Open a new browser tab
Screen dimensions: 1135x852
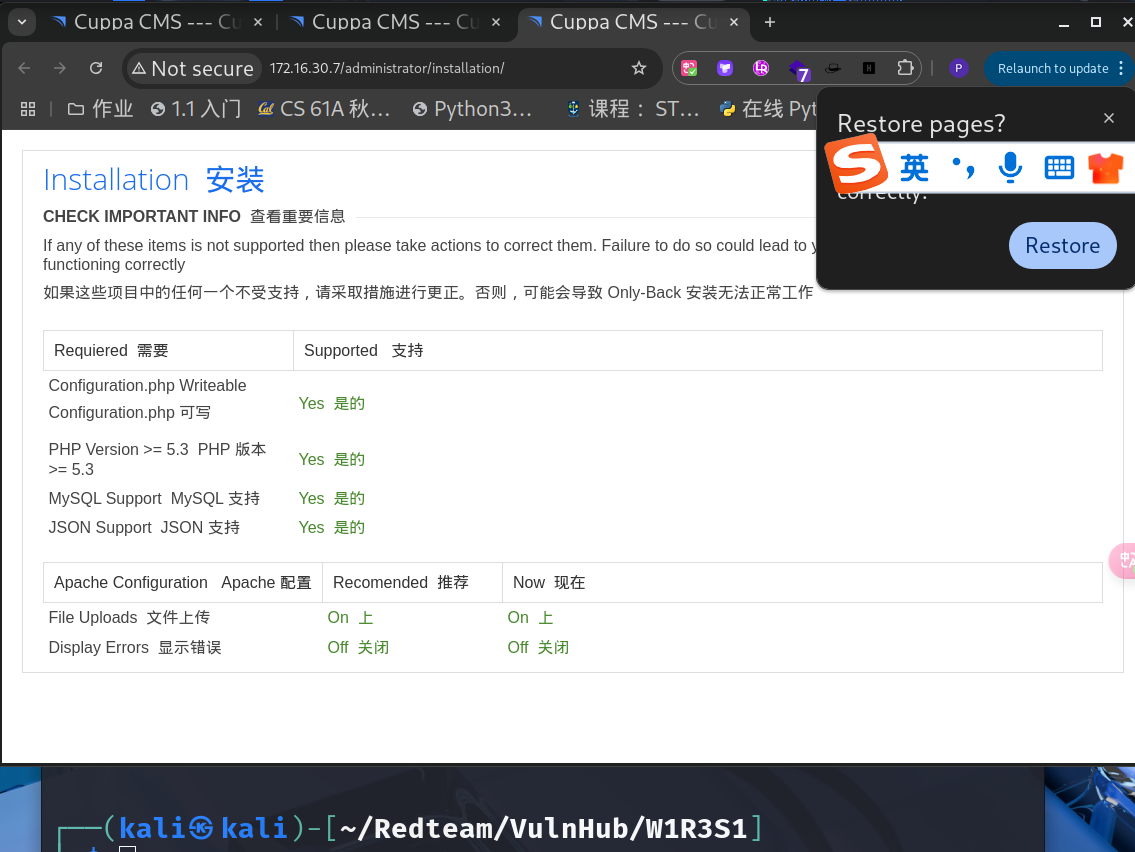(770, 22)
